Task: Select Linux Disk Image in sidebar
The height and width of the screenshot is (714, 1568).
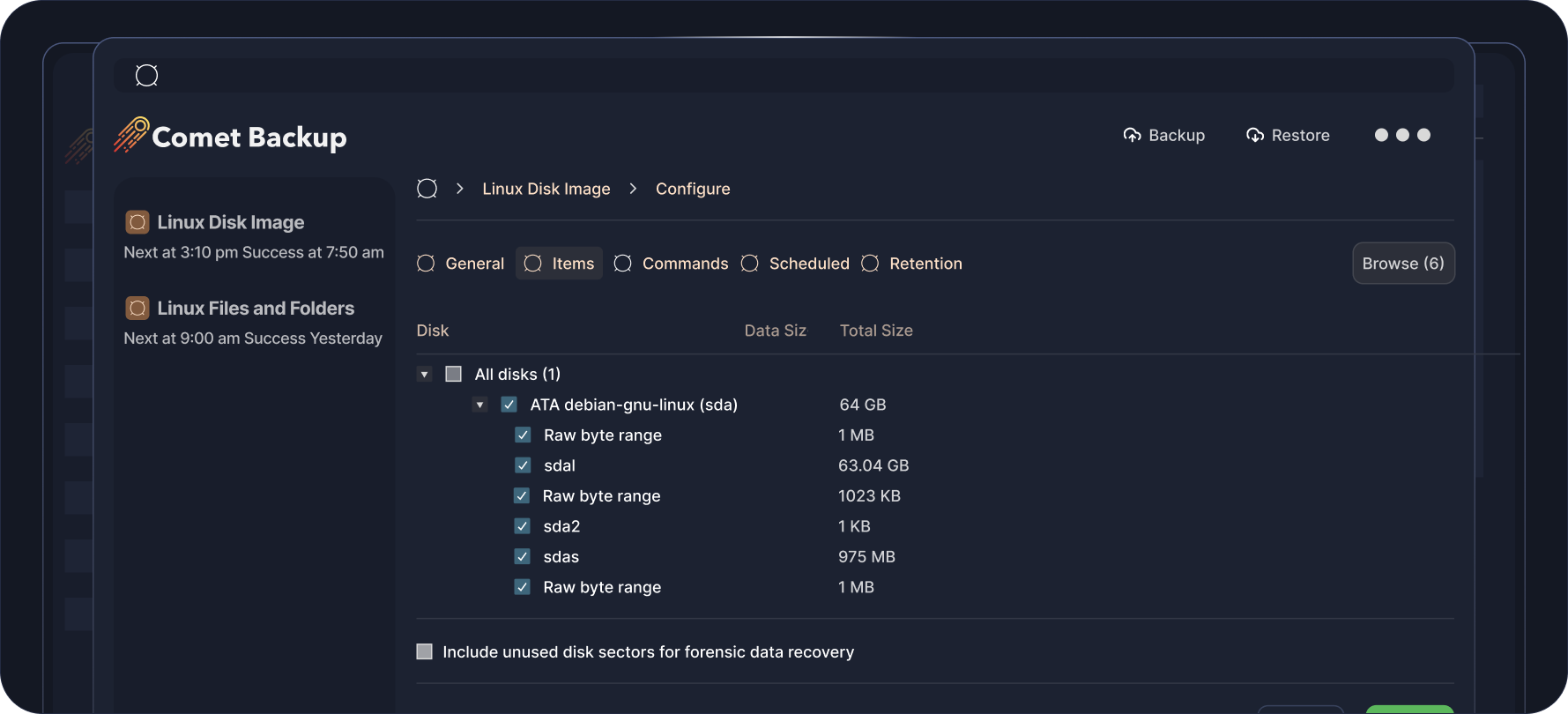Action: [x=254, y=236]
